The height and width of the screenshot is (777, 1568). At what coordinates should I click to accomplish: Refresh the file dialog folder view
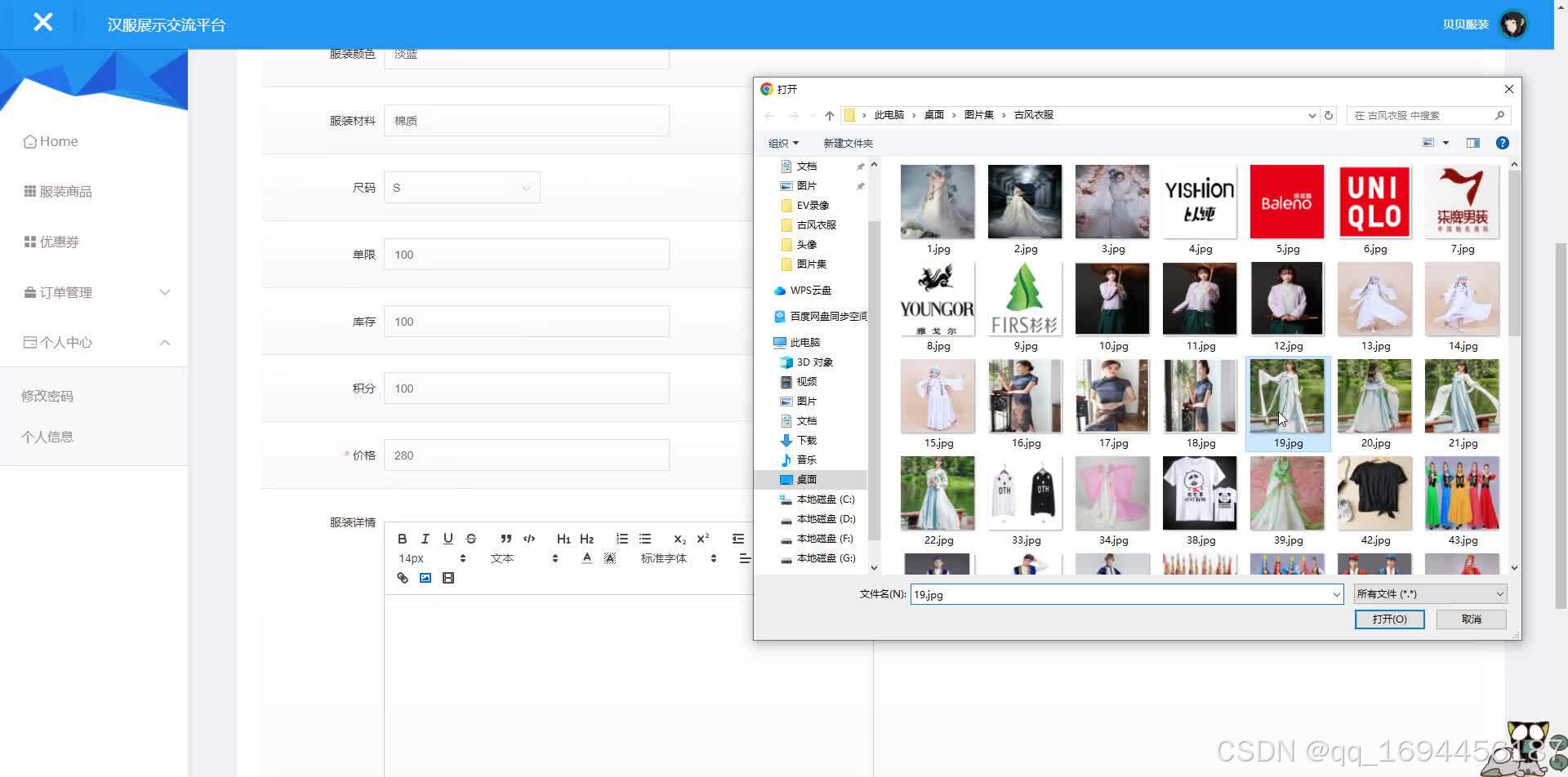click(1329, 115)
